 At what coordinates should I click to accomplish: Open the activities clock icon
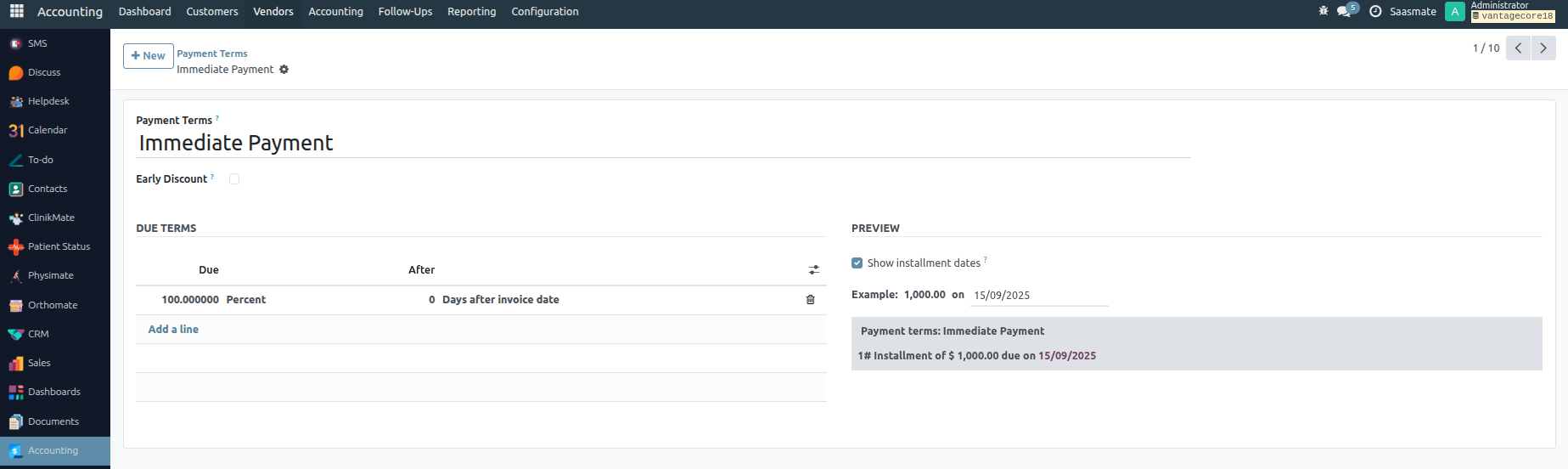pos(1375,11)
